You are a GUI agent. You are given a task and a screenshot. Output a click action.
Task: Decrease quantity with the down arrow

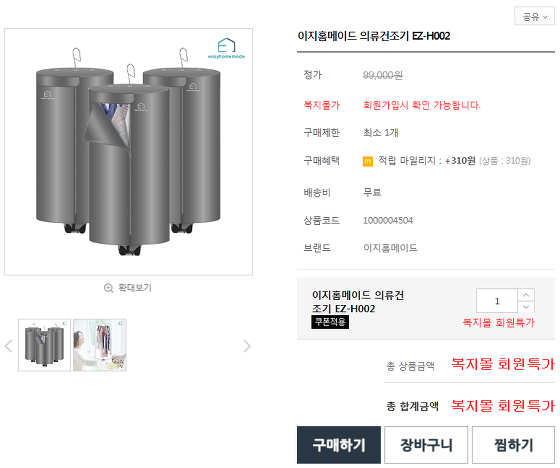coord(526,307)
